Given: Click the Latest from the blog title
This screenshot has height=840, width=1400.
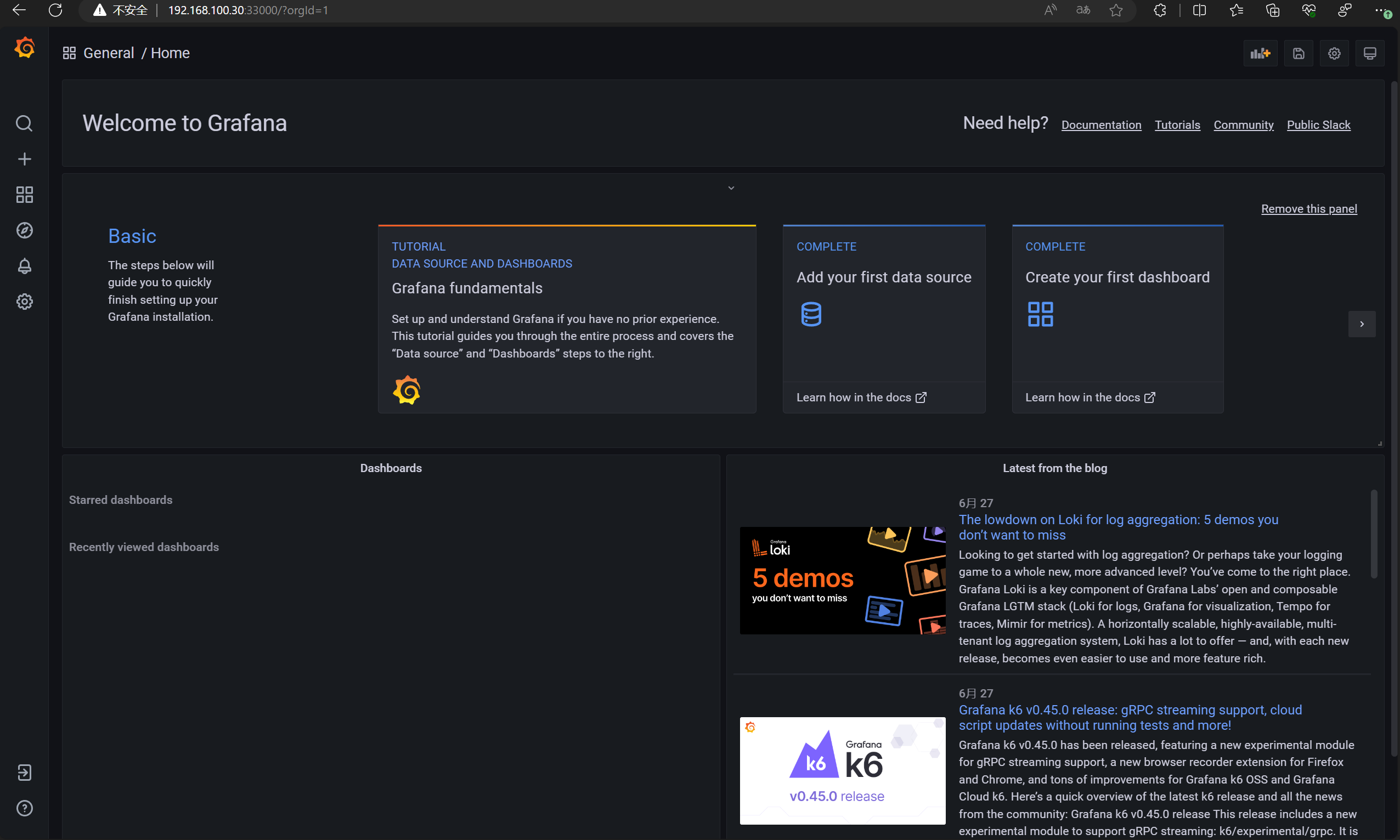Looking at the screenshot, I should click(x=1054, y=468).
